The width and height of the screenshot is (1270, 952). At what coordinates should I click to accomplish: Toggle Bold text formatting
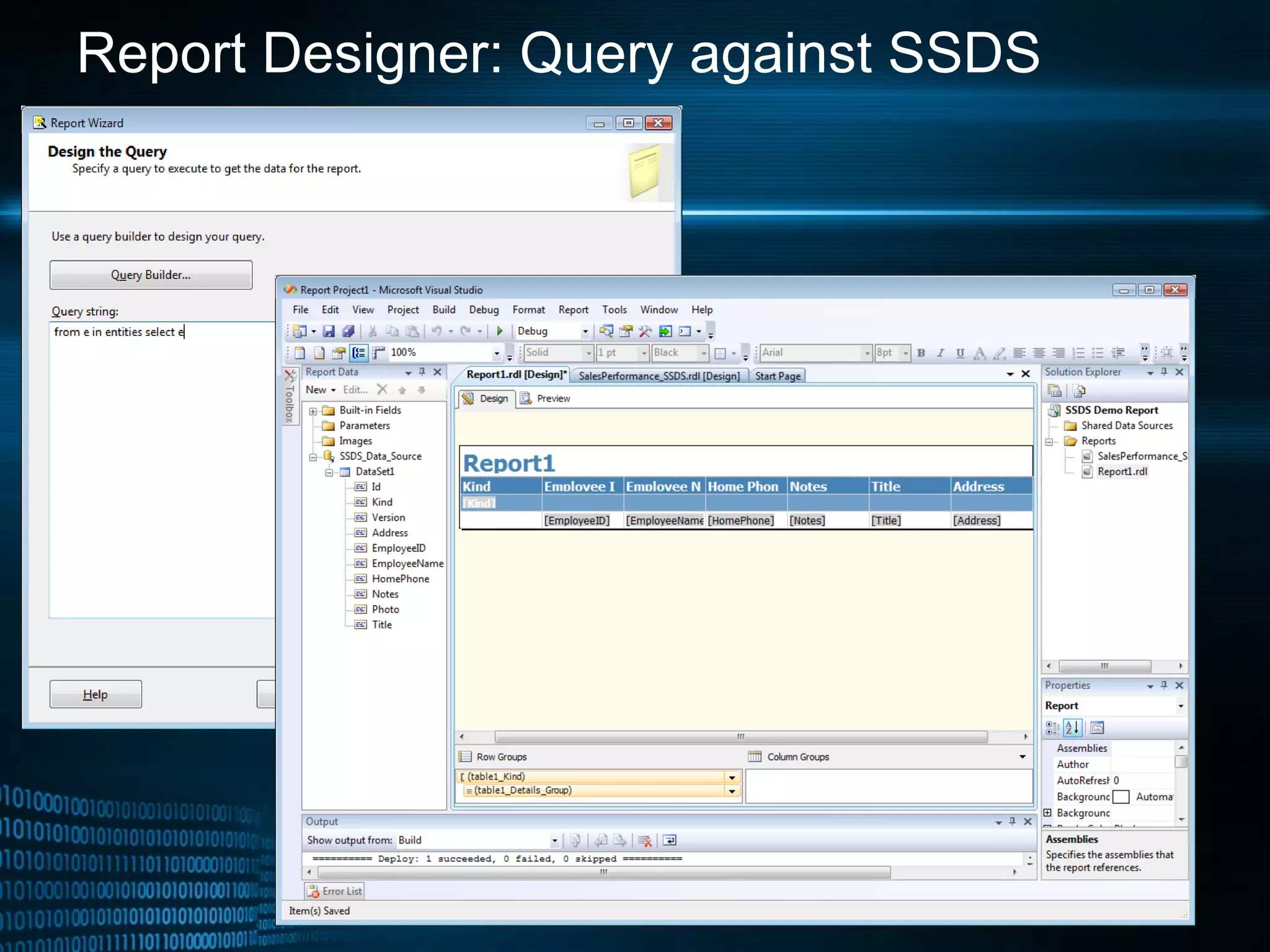click(921, 353)
